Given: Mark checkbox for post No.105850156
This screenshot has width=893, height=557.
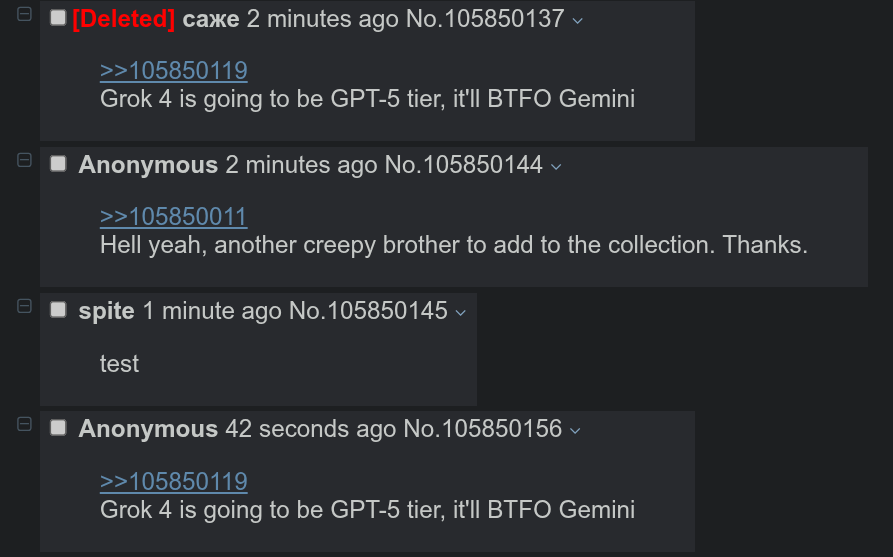Looking at the screenshot, I should tap(58, 428).
